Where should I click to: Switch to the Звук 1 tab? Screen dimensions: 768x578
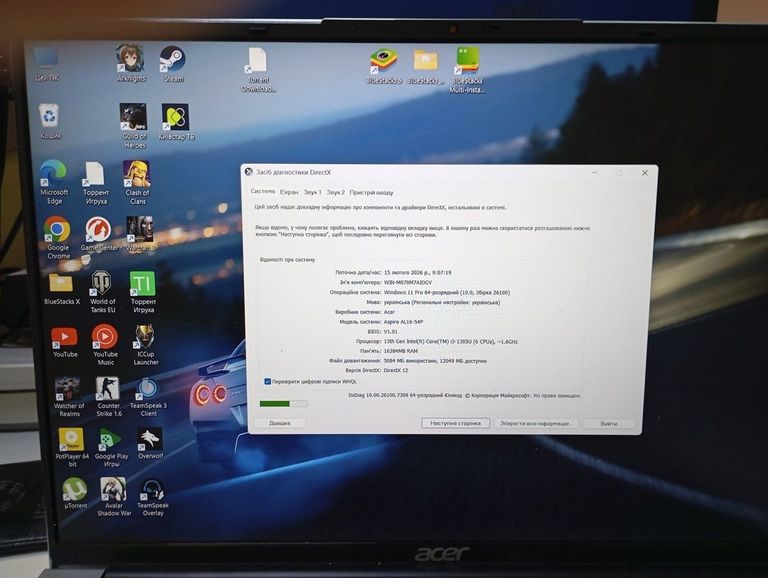312,192
